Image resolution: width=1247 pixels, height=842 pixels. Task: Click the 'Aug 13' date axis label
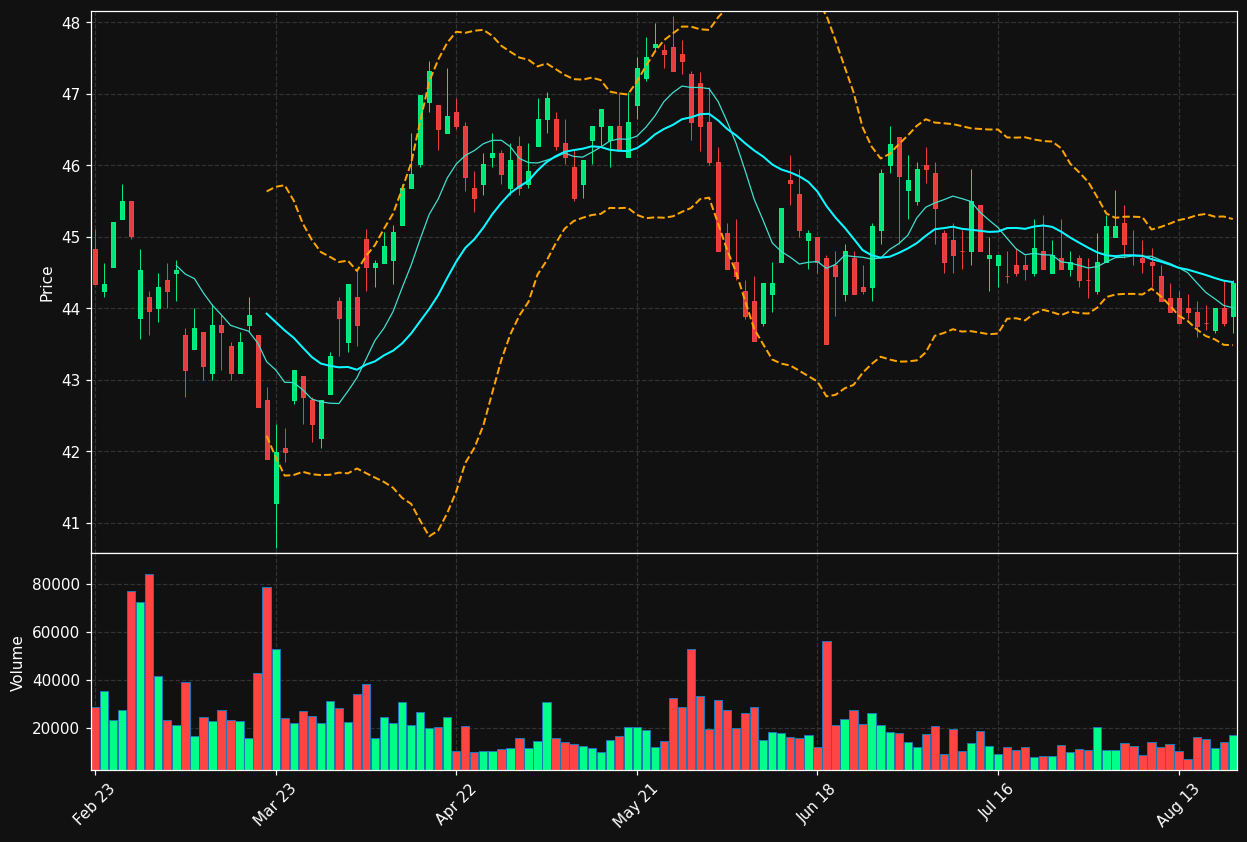(x=1177, y=803)
